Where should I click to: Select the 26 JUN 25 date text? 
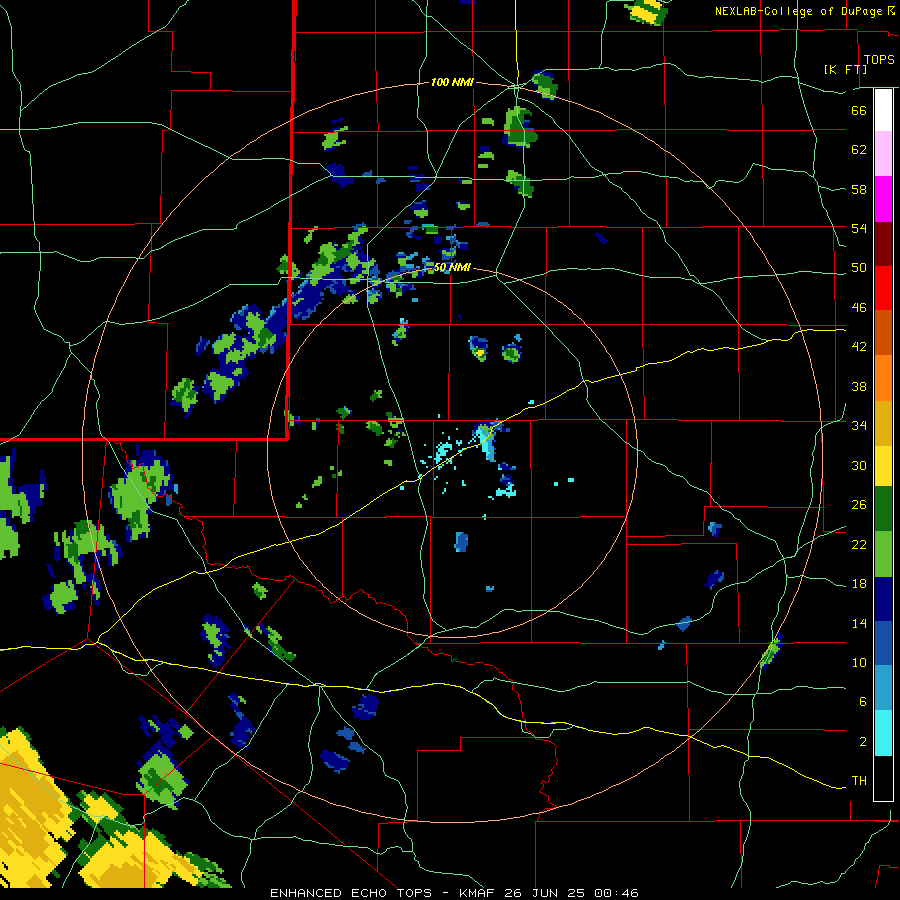546,893
